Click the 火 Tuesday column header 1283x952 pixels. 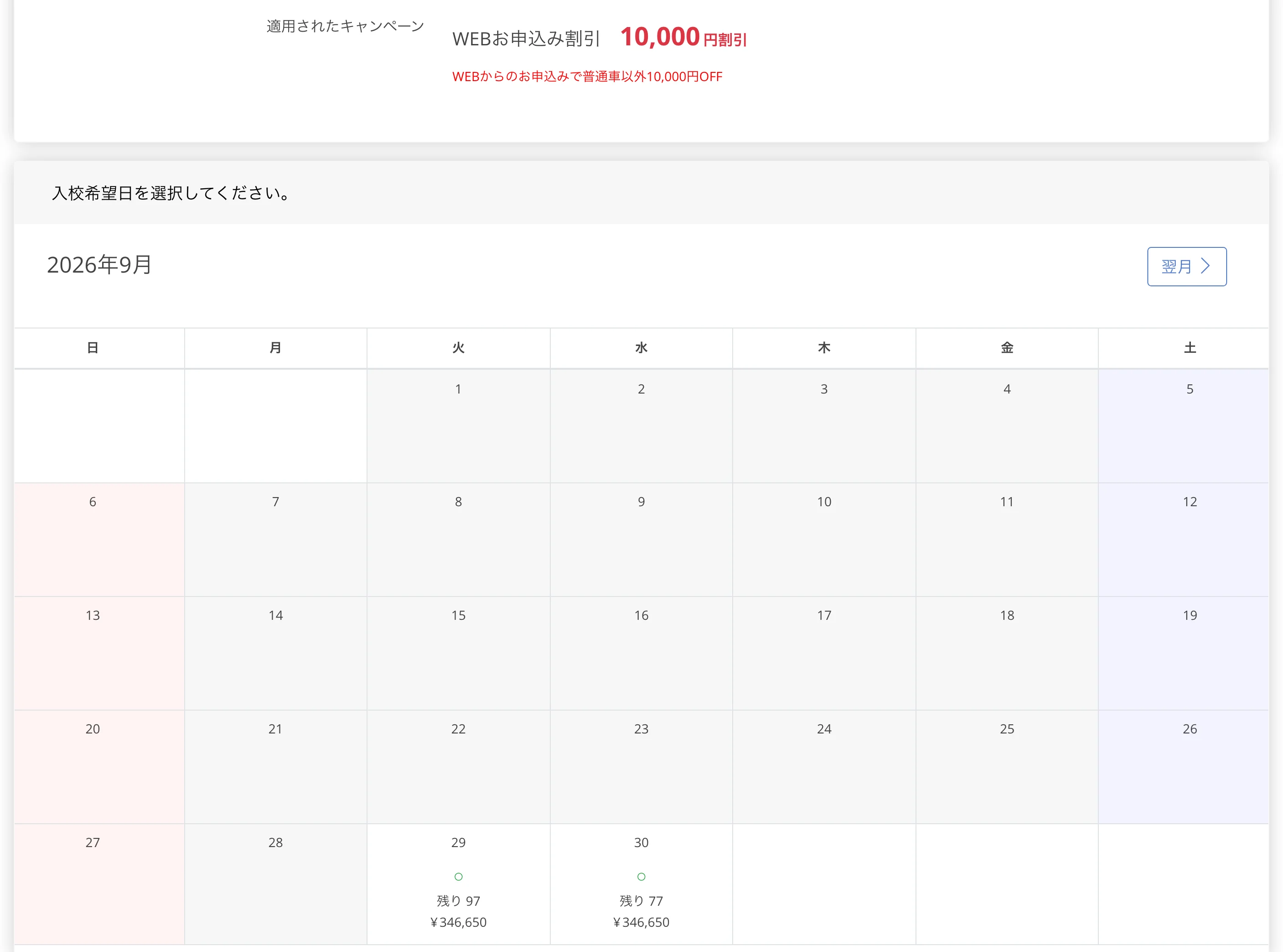pos(458,347)
